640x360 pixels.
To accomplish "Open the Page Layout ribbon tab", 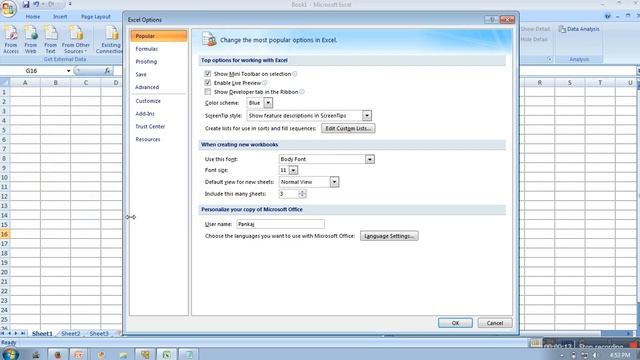I will pyautogui.click(x=96, y=17).
